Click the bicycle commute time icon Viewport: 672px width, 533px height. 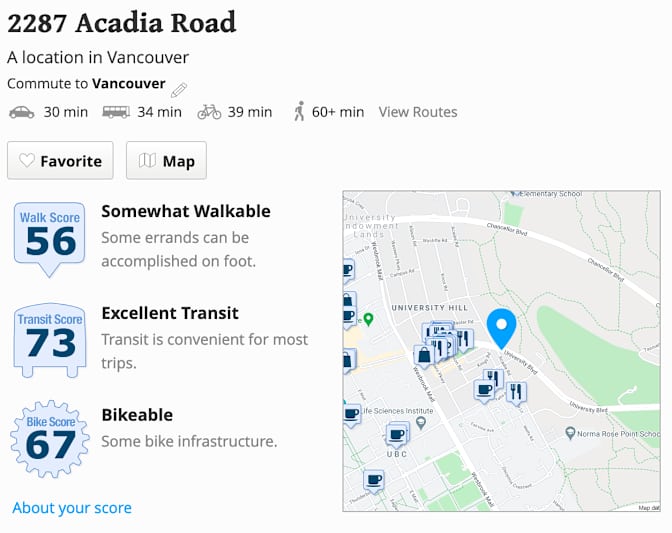[209, 112]
